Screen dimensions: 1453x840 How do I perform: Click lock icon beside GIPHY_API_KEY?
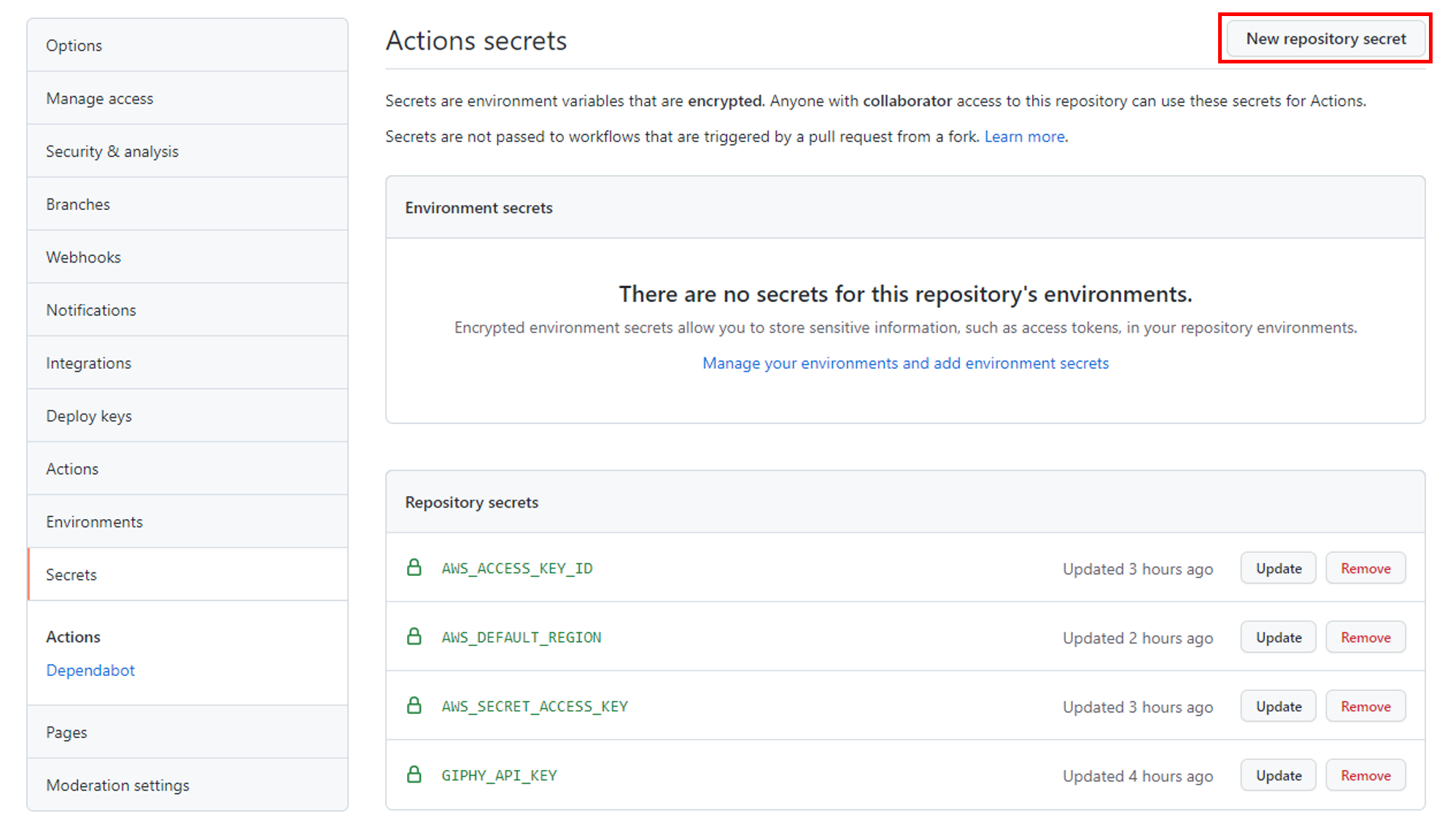coord(414,774)
